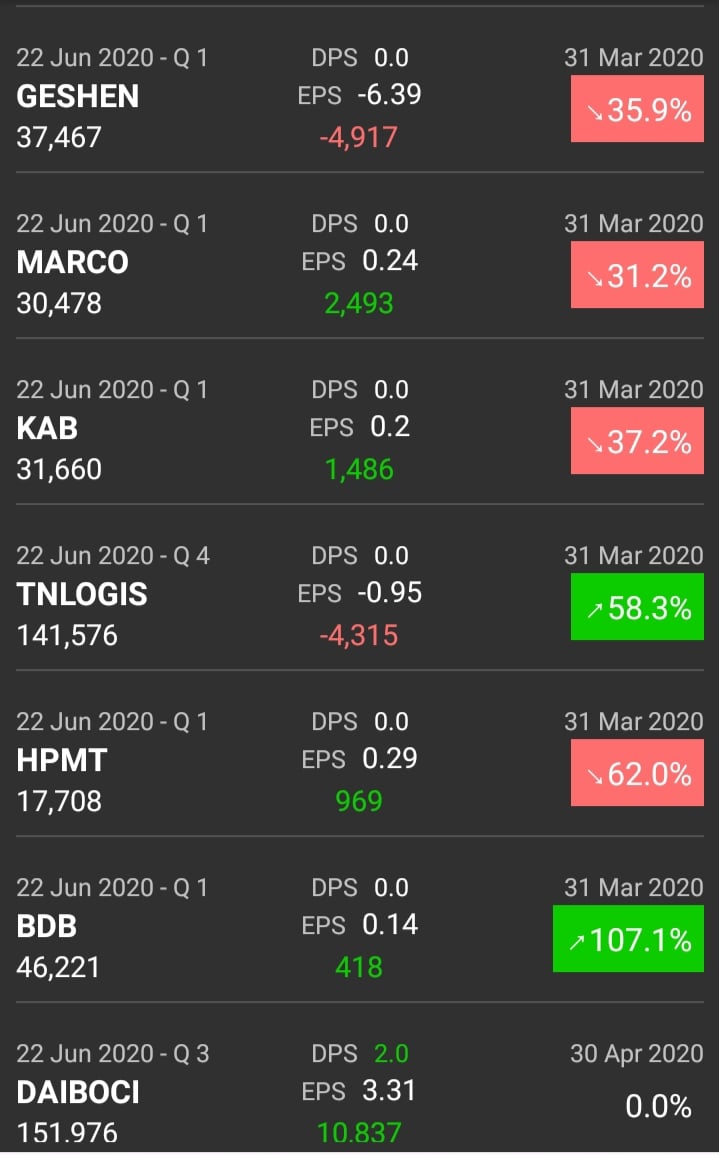
Task: Click MARCO net profit figure 2,493
Action: [358, 303]
